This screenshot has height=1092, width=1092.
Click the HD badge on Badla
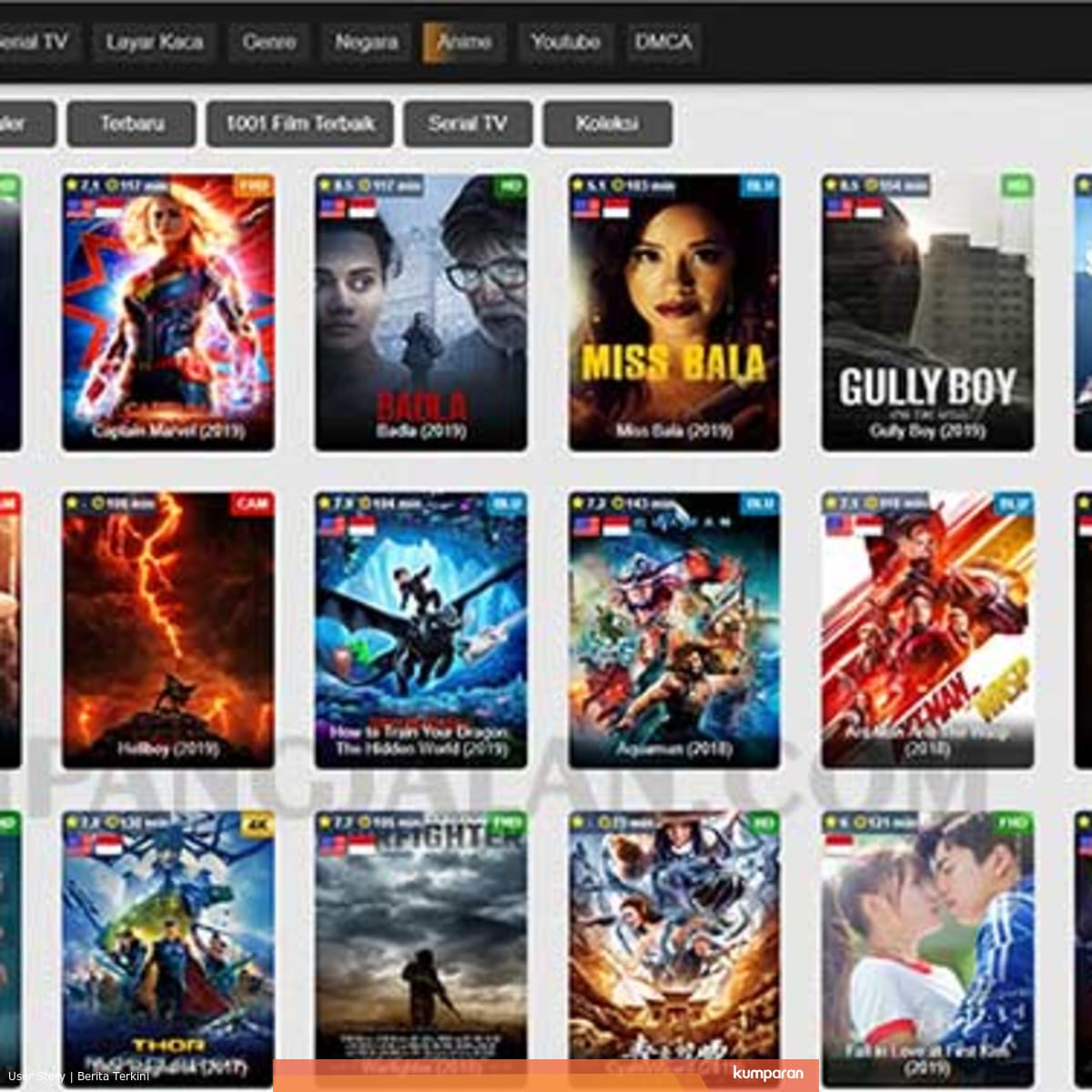(511, 186)
